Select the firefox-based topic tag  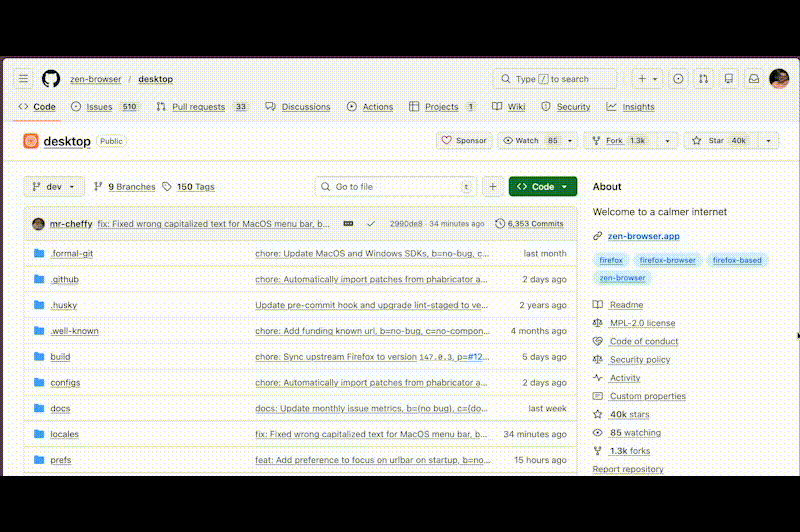(737, 260)
